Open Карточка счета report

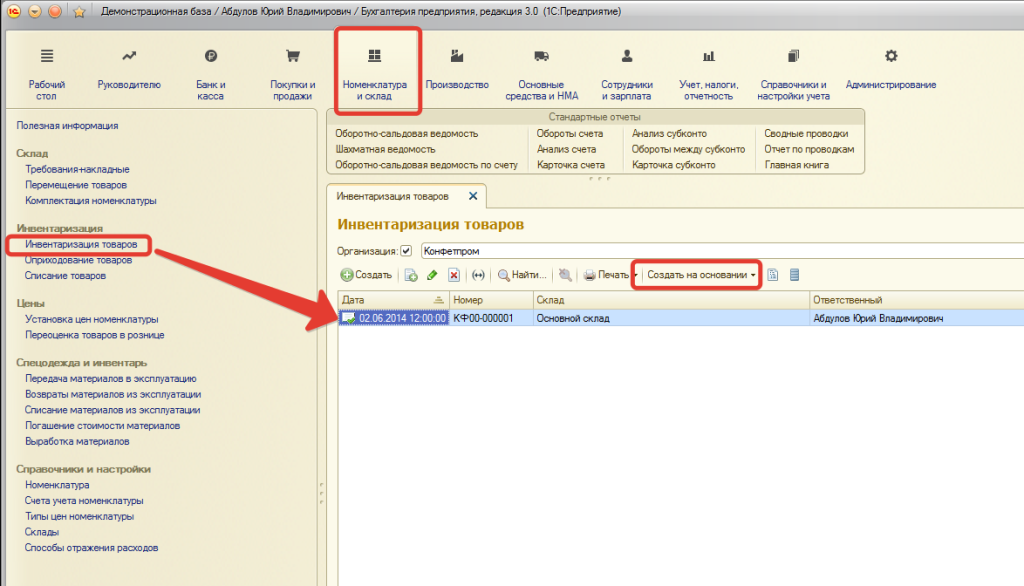coord(571,165)
